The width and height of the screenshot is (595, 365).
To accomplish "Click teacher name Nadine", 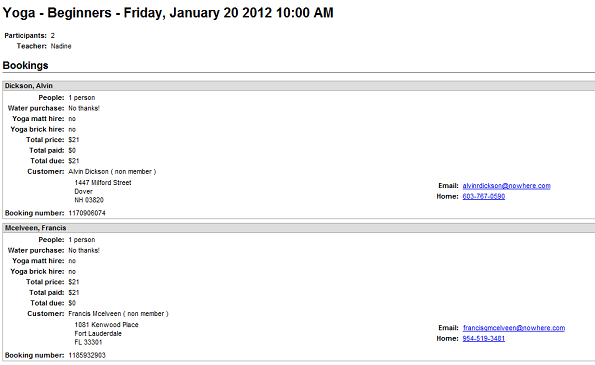I will coord(61,46).
